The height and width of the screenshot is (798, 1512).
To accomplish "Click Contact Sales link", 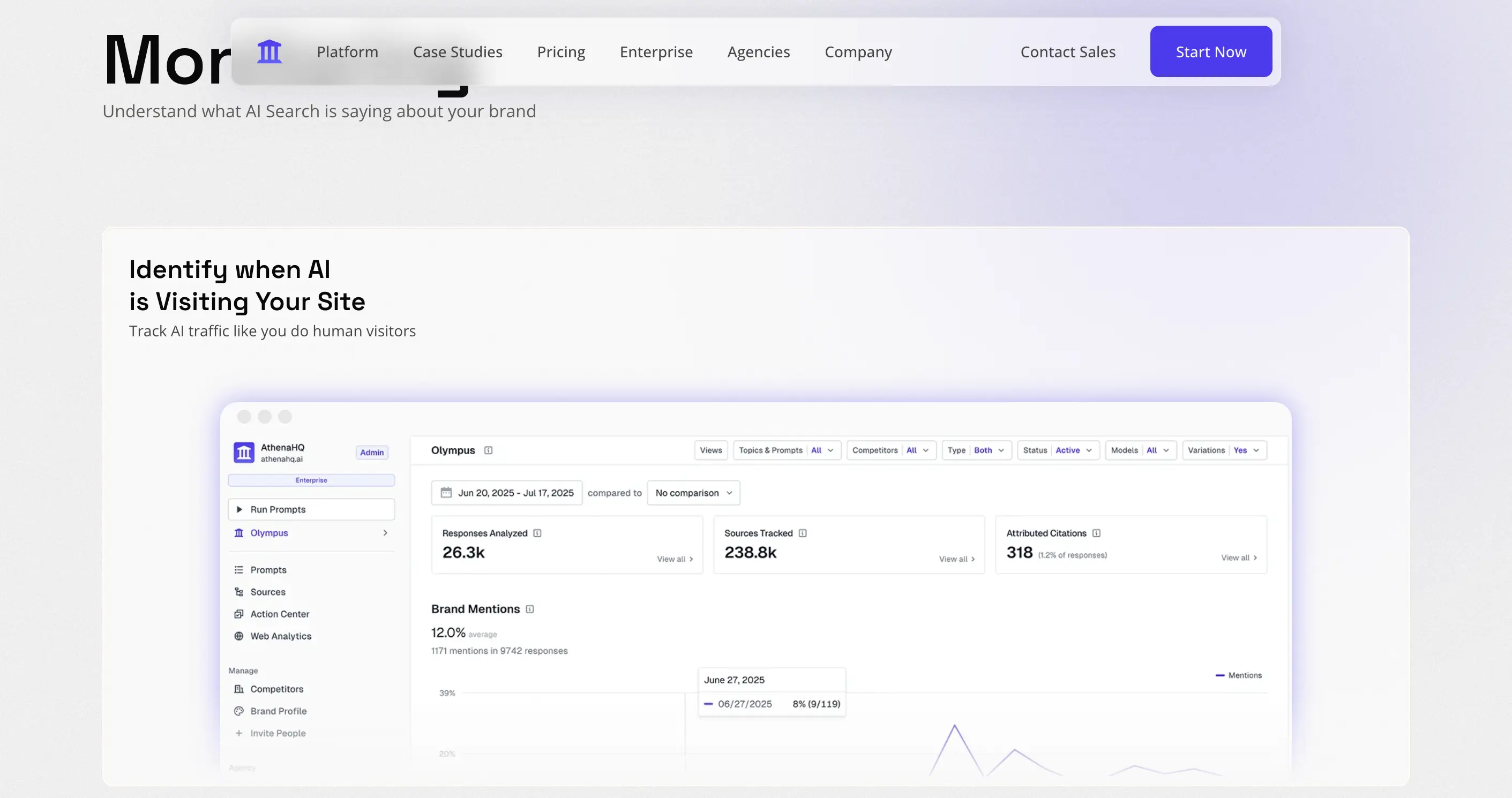I will click(x=1068, y=51).
